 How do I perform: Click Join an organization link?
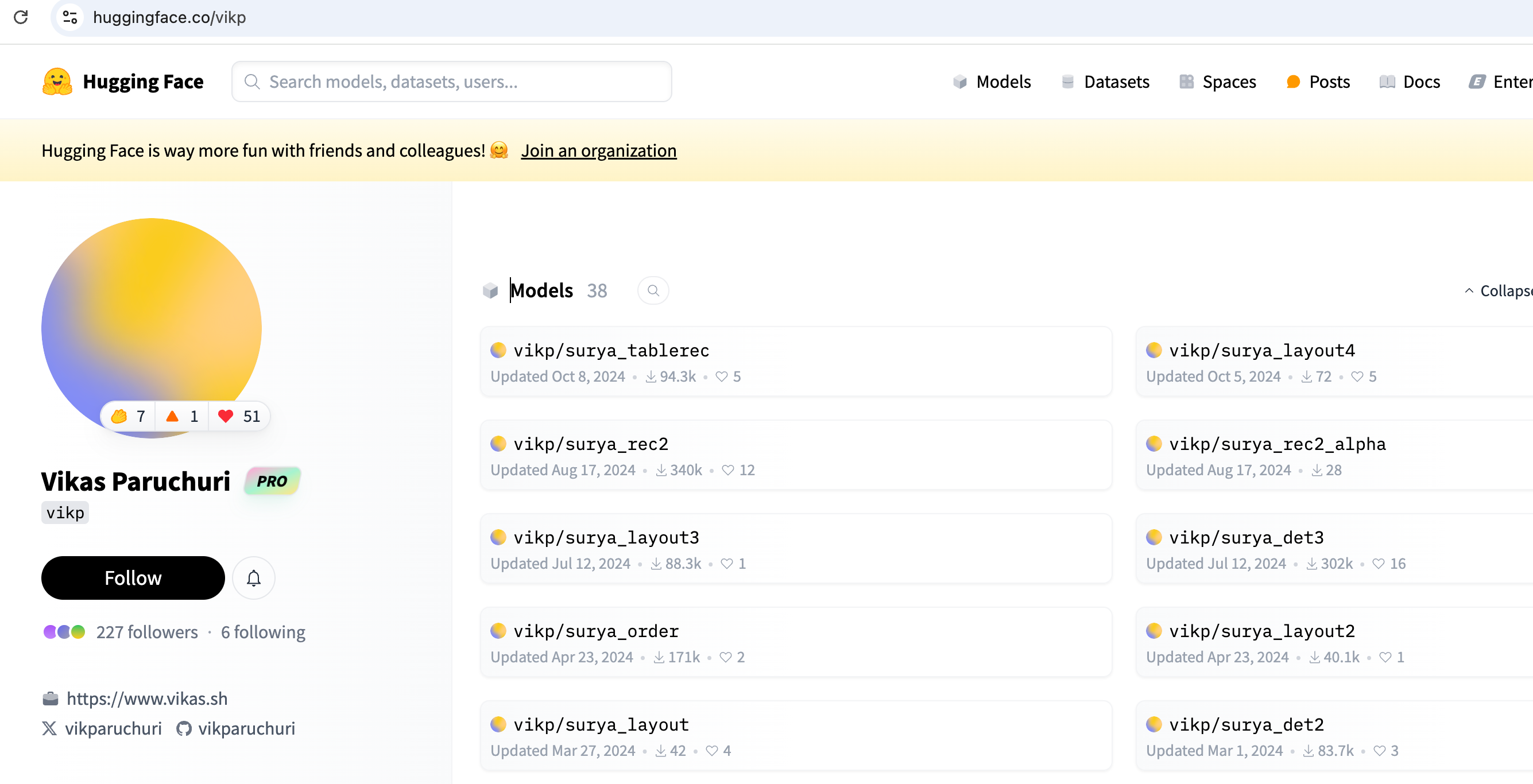click(598, 150)
